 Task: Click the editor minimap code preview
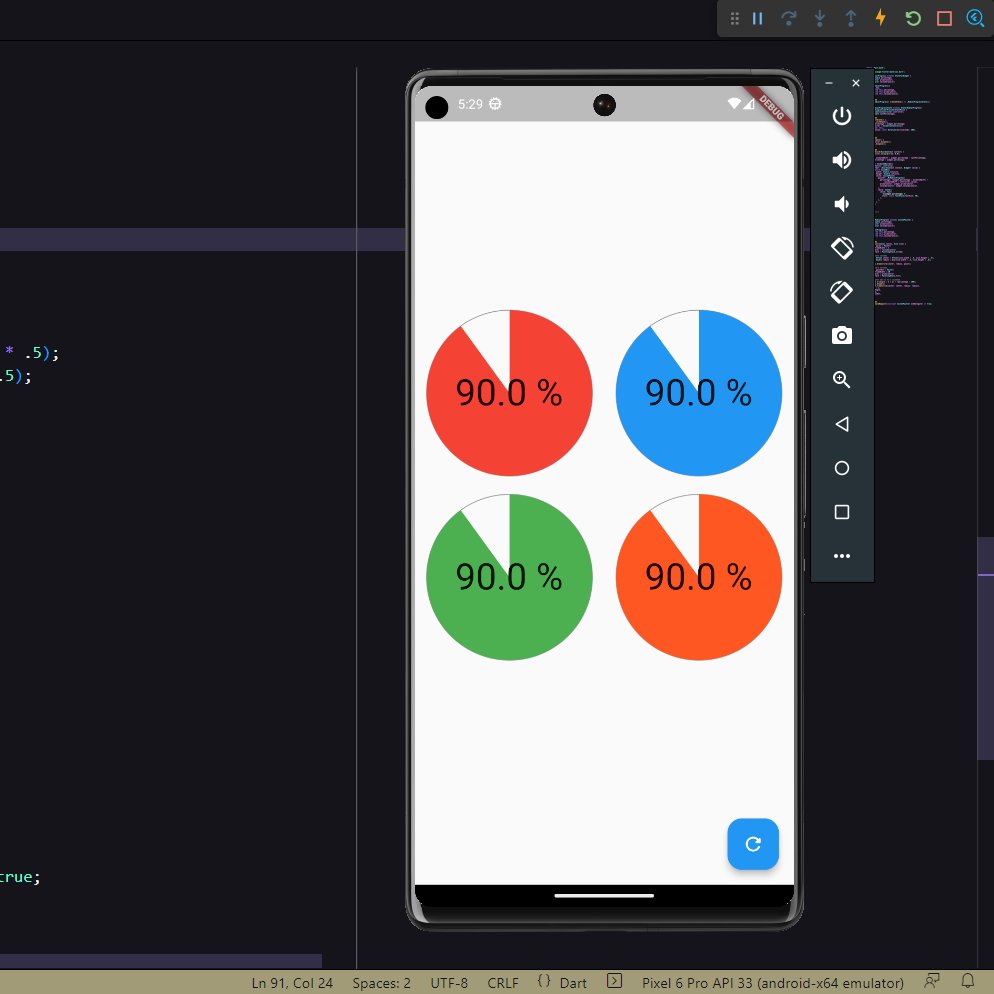(903, 186)
